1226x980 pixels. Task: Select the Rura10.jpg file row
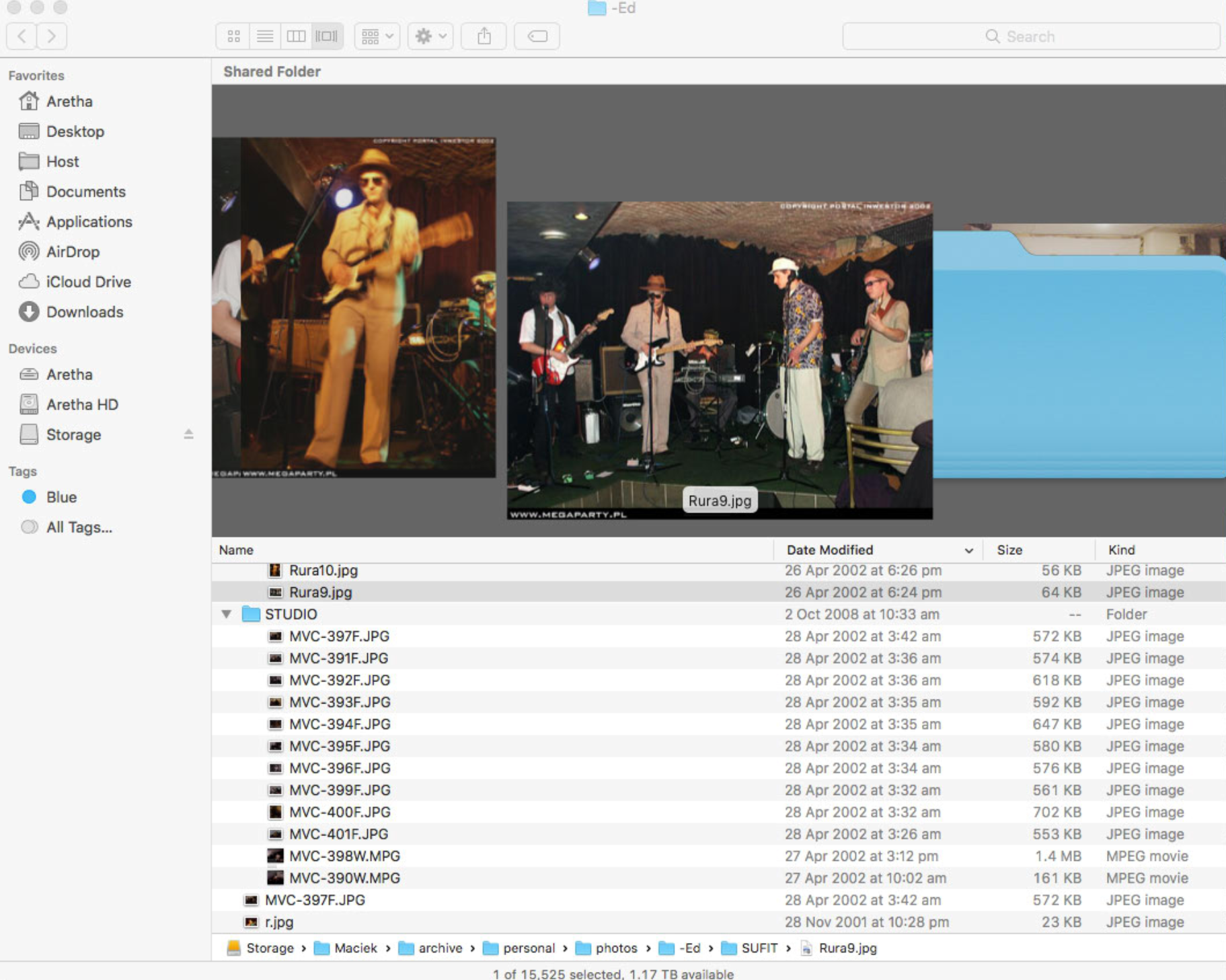coord(321,570)
